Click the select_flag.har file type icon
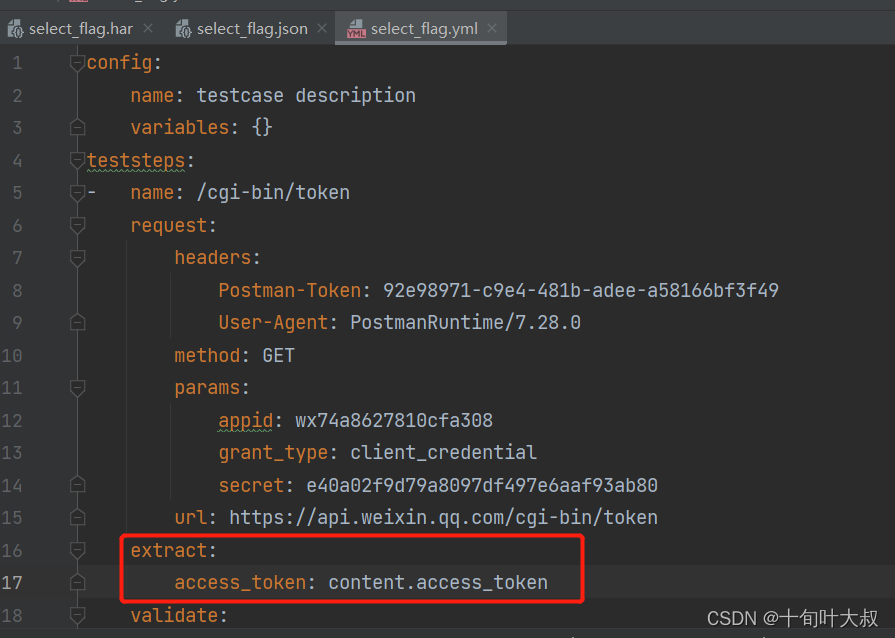This screenshot has height=638, width=895. (x=15, y=29)
